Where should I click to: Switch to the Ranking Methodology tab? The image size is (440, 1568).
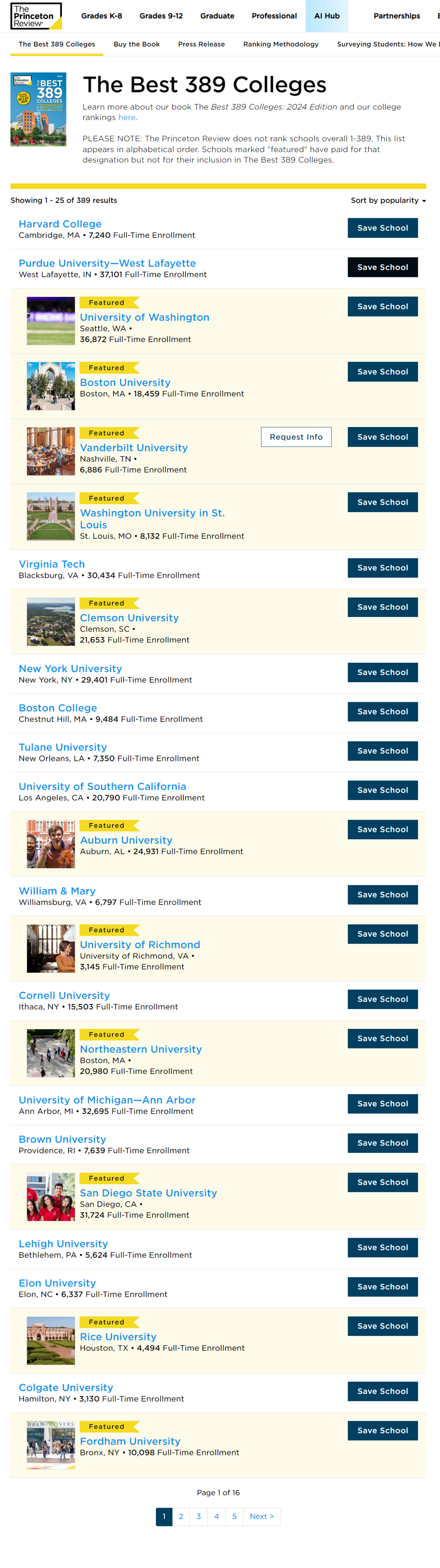click(281, 44)
